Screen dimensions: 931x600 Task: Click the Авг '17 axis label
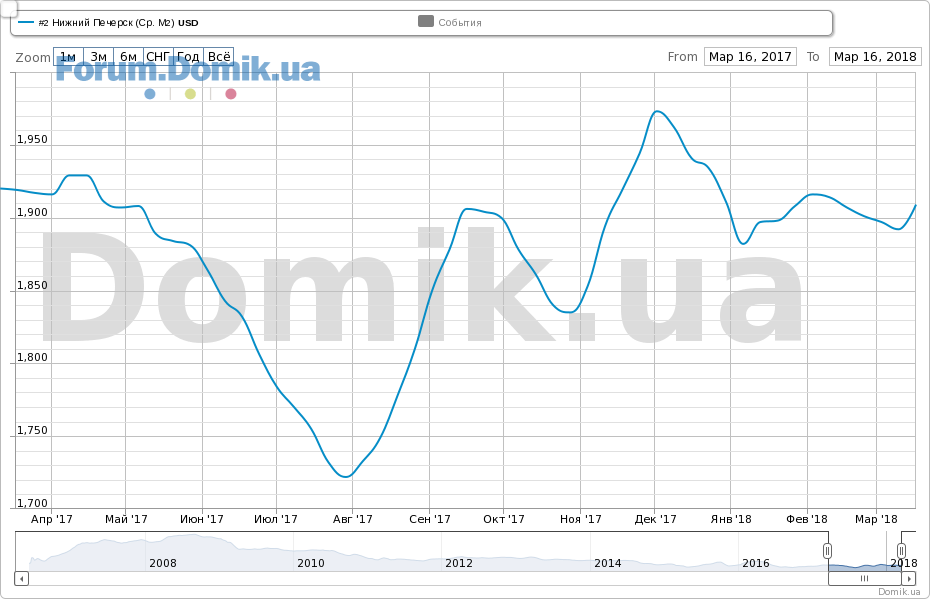point(353,519)
